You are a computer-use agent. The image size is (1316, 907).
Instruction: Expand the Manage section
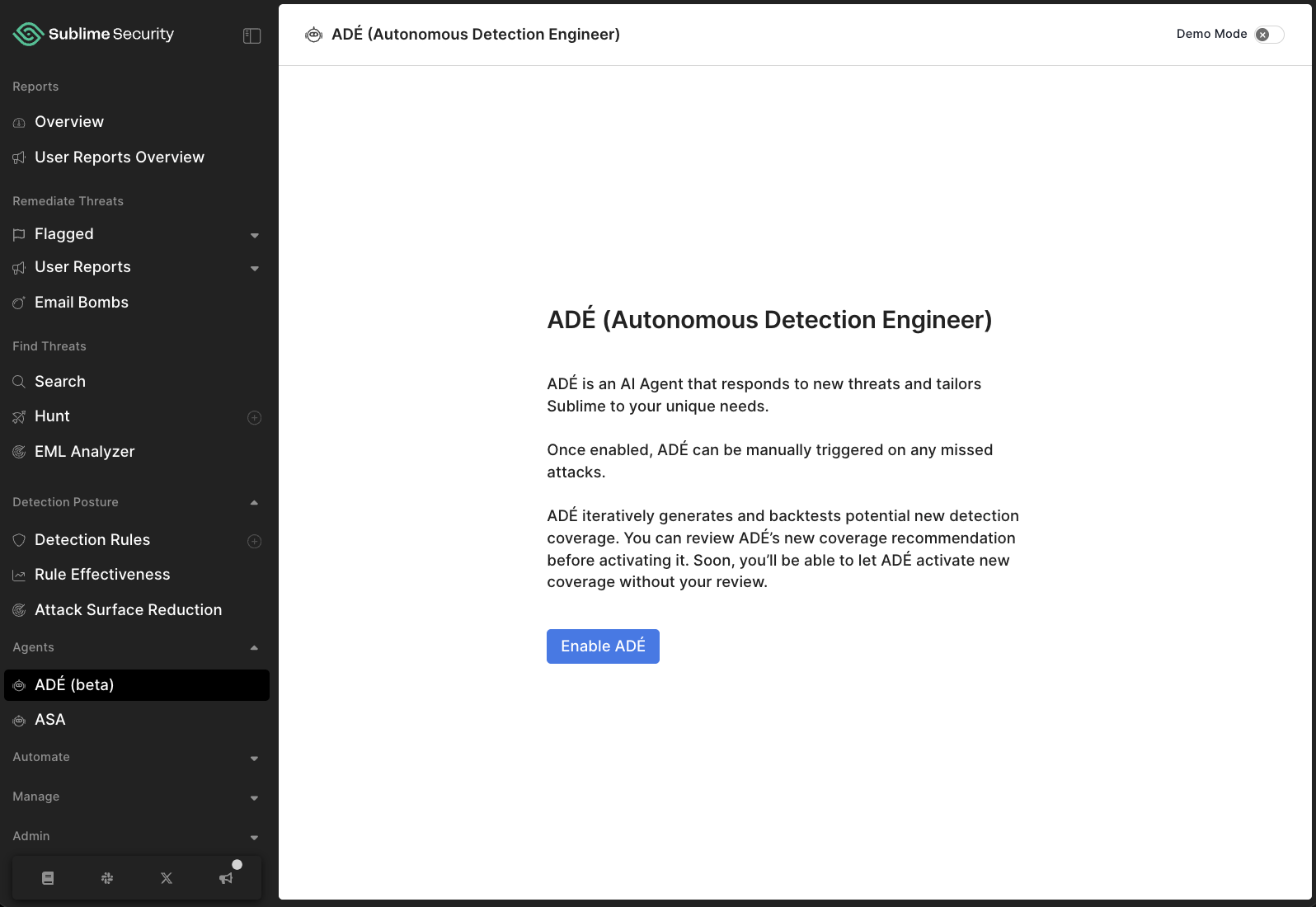pyautogui.click(x=254, y=798)
